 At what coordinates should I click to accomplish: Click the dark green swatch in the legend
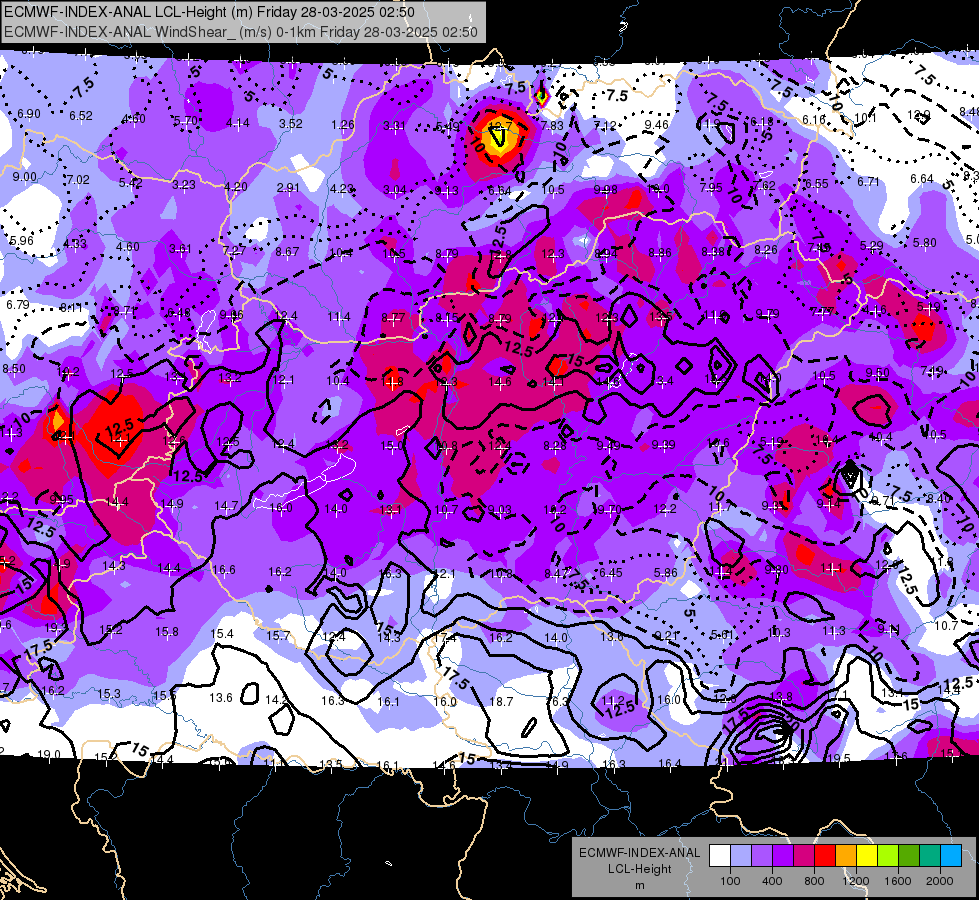coord(909,856)
